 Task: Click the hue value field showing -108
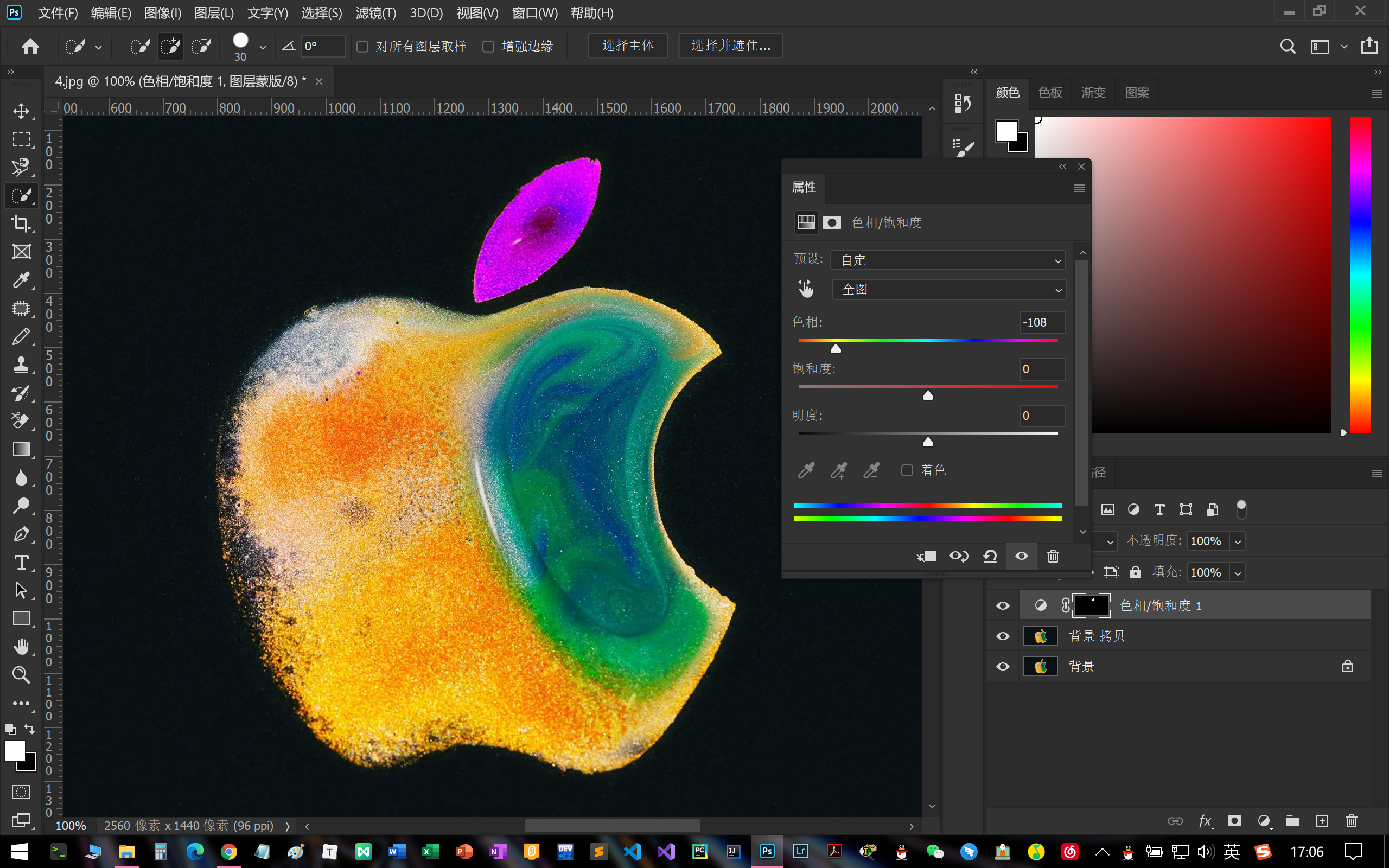click(x=1042, y=323)
